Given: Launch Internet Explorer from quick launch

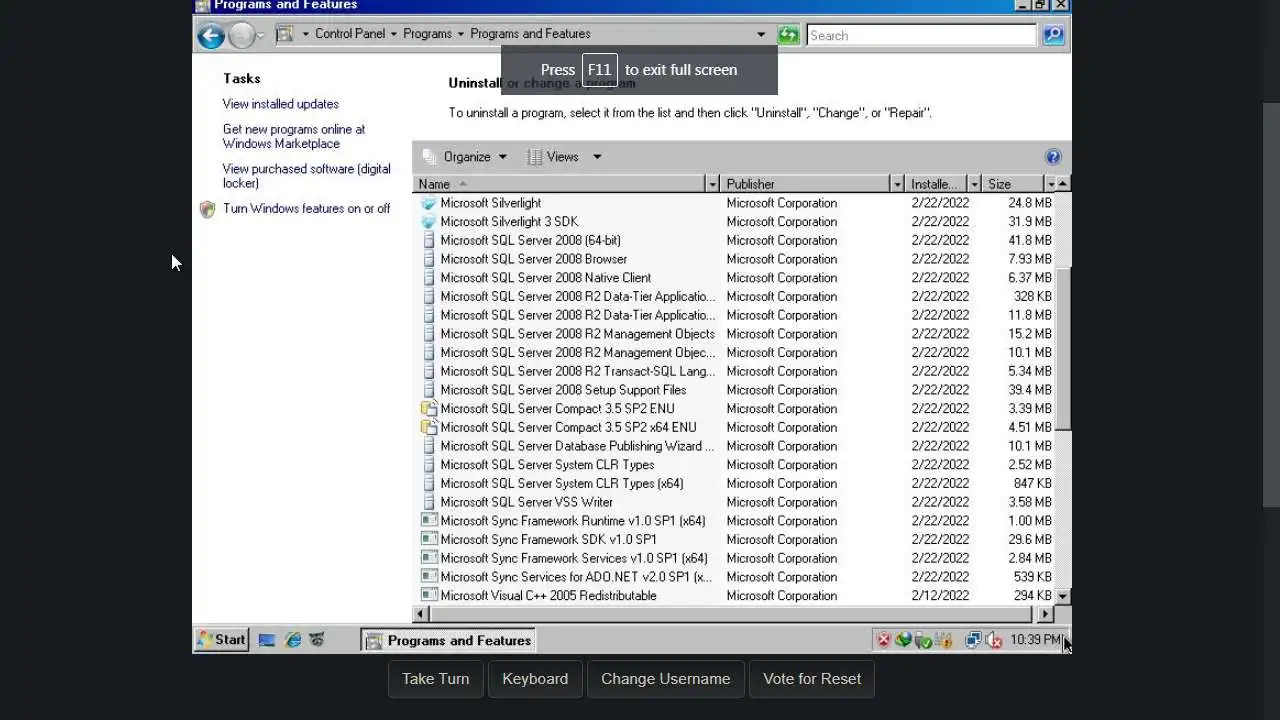Looking at the screenshot, I should click(x=292, y=640).
